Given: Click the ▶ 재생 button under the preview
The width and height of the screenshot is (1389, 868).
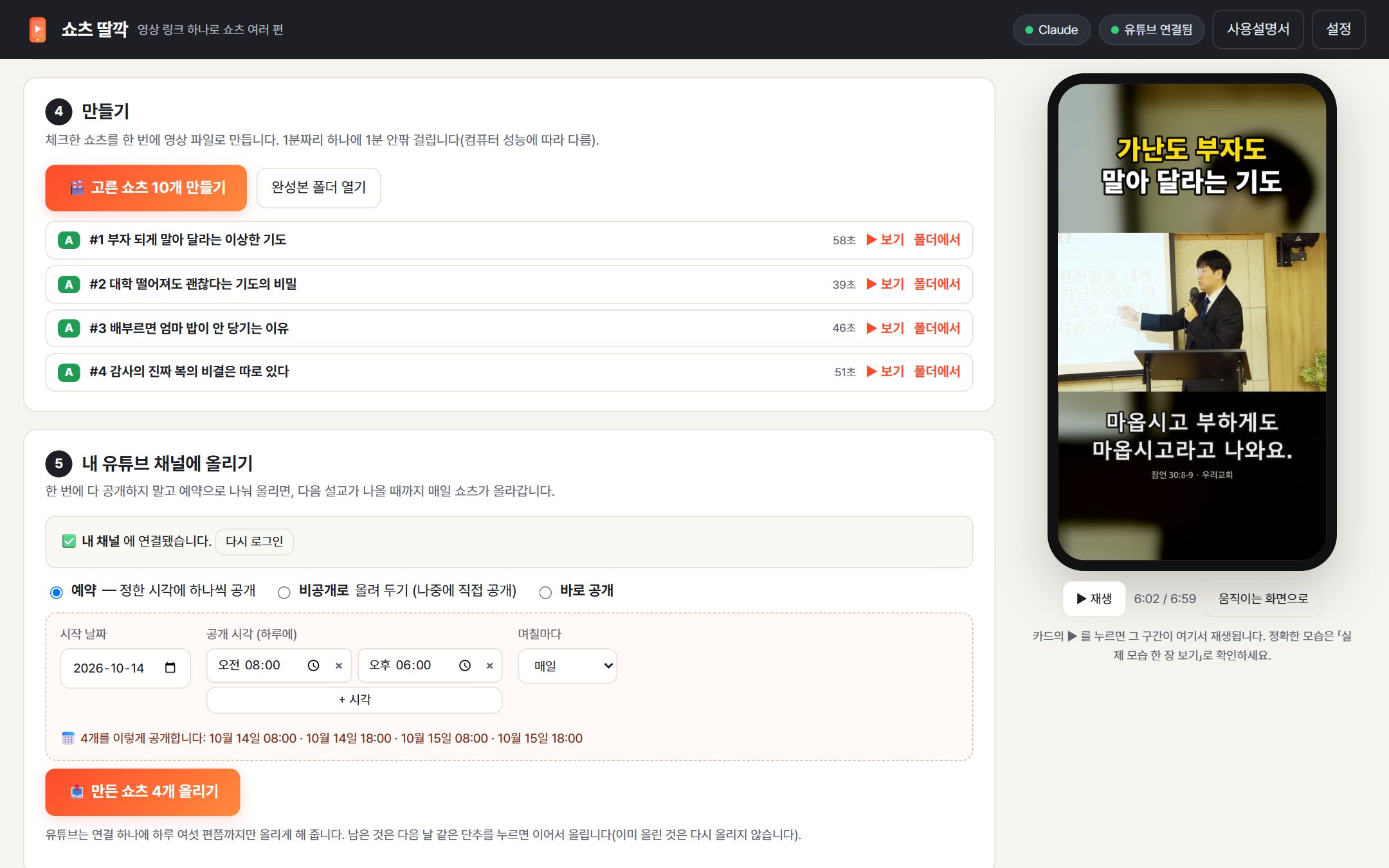Looking at the screenshot, I should pyautogui.click(x=1094, y=599).
